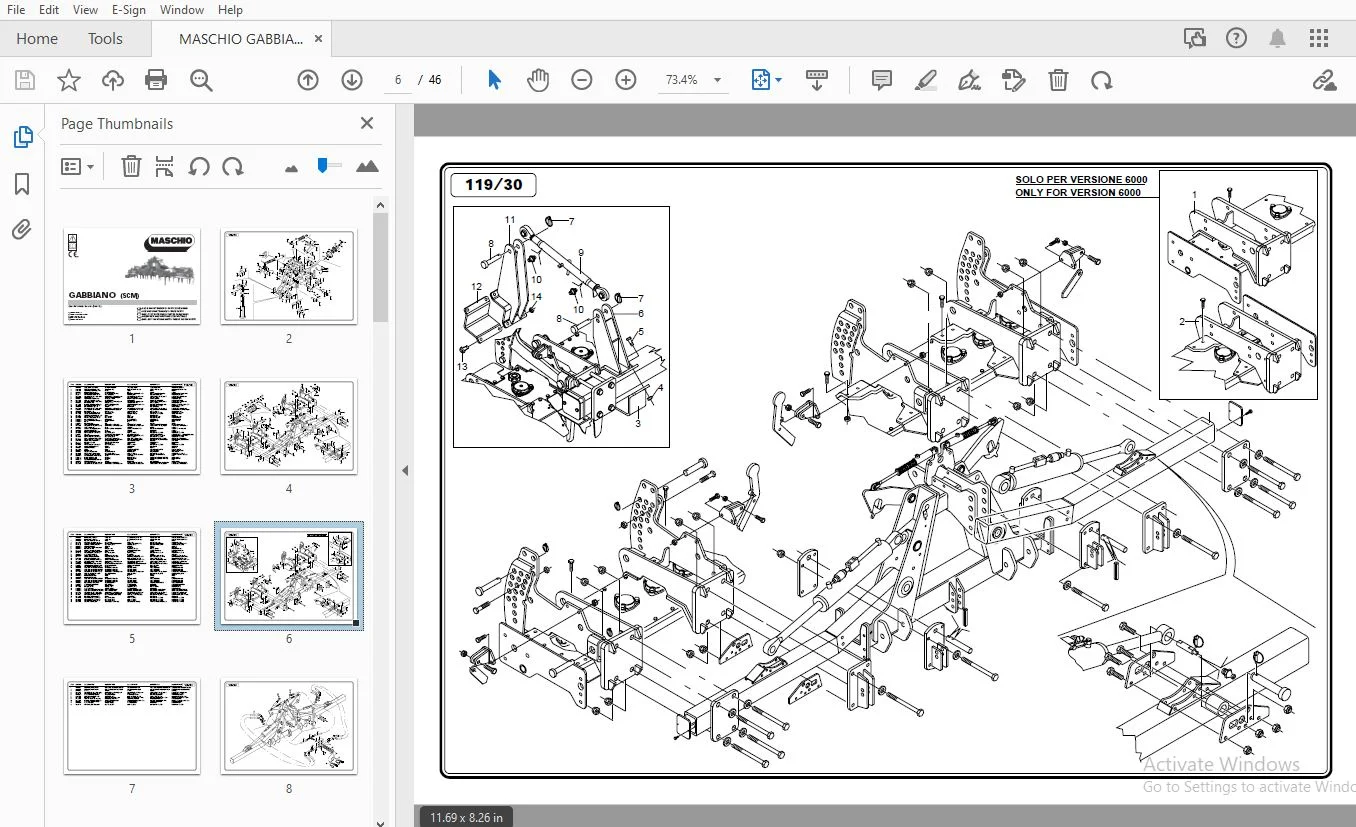The image size is (1356, 827).
Task: Select the Highlight text pen tool
Action: 926,80
